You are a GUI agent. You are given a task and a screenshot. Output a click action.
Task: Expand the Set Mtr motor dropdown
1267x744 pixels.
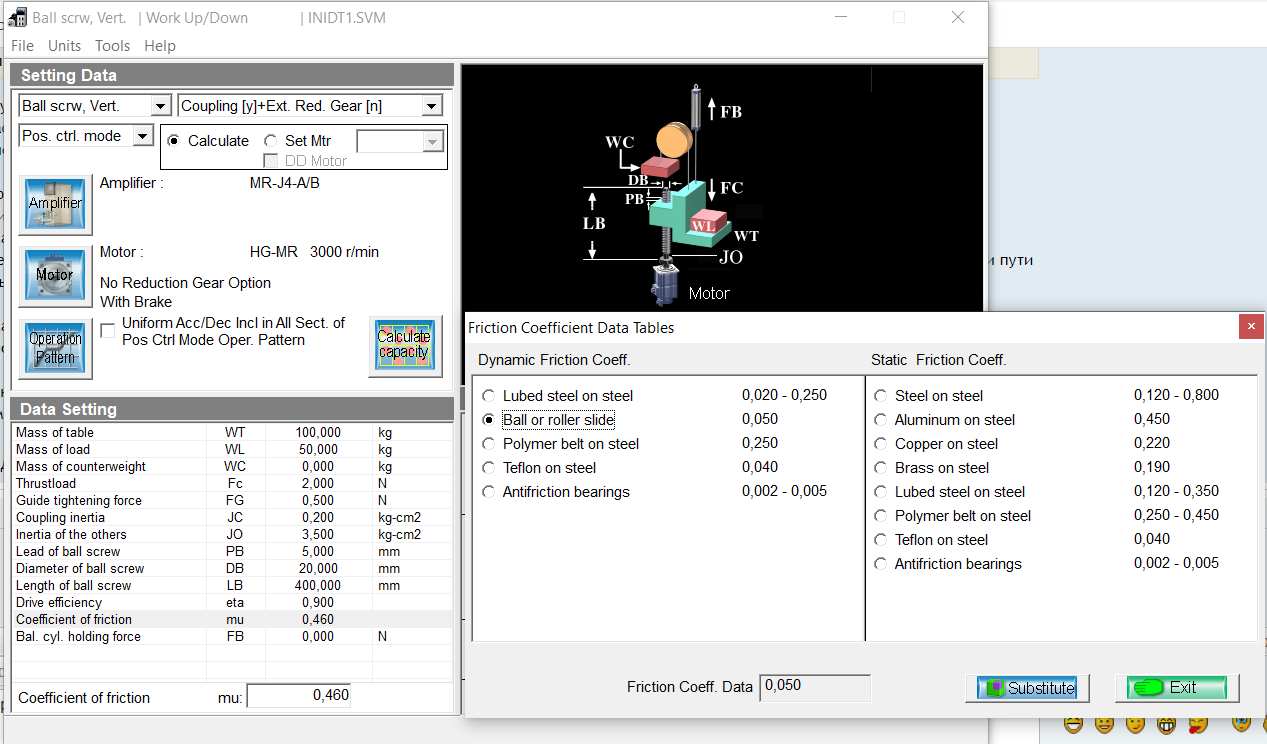pyautogui.click(x=433, y=141)
